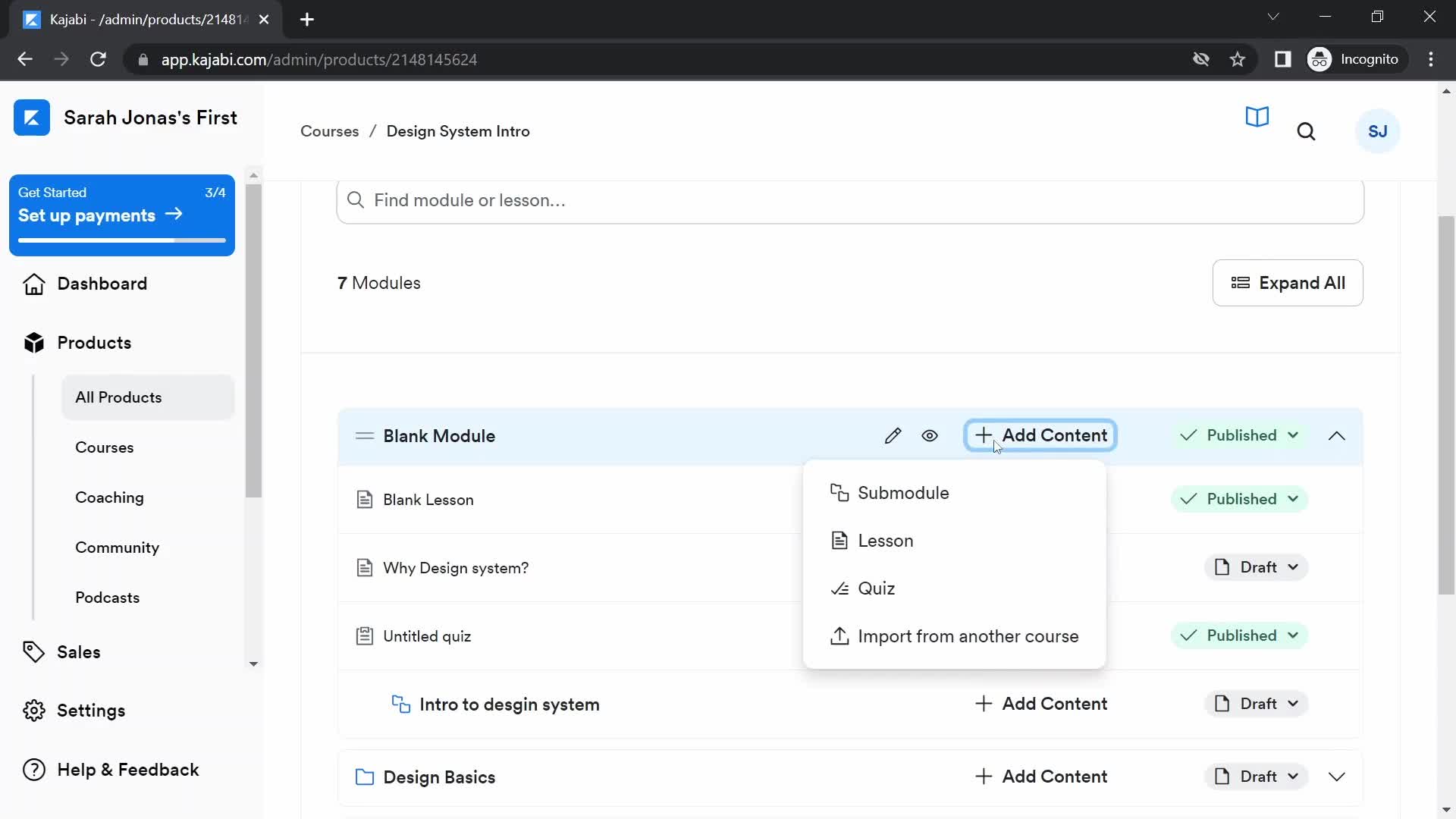Expand the Blank Module collapse chevron
This screenshot has width=1456, height=819.
point(1338,435)
